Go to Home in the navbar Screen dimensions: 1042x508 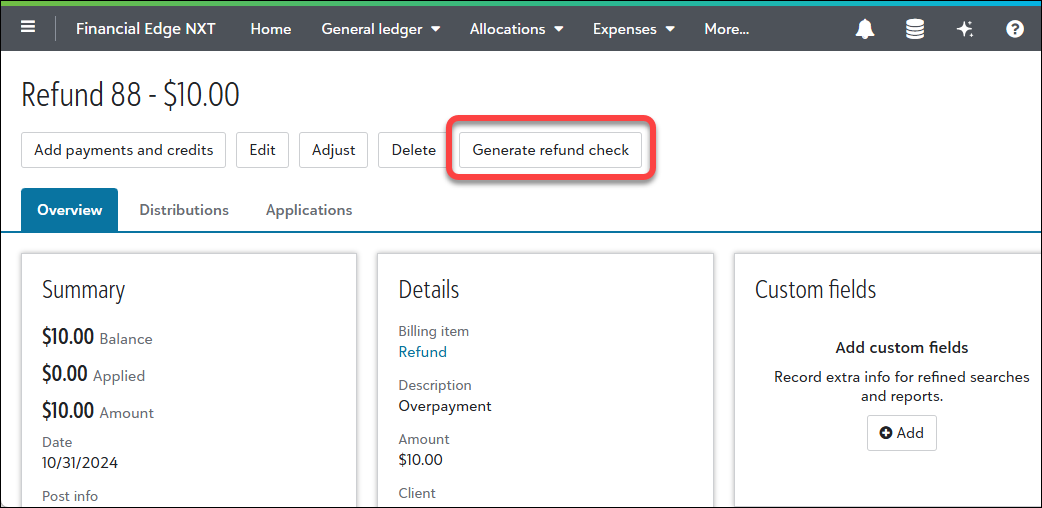click(x=270, y=29)
